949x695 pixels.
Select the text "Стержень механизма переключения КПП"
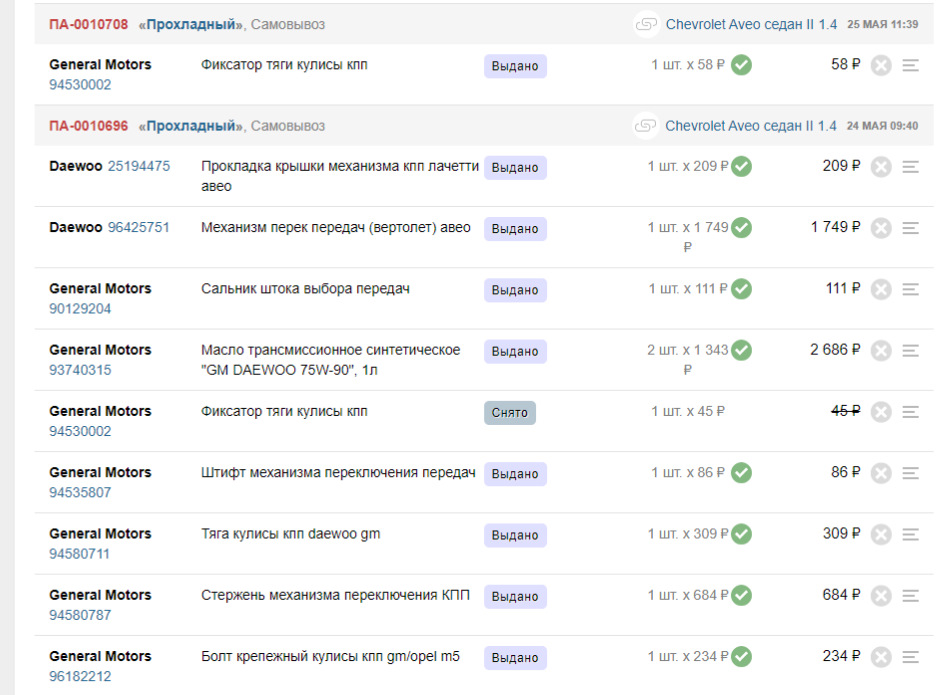click(x=335, y=595)
